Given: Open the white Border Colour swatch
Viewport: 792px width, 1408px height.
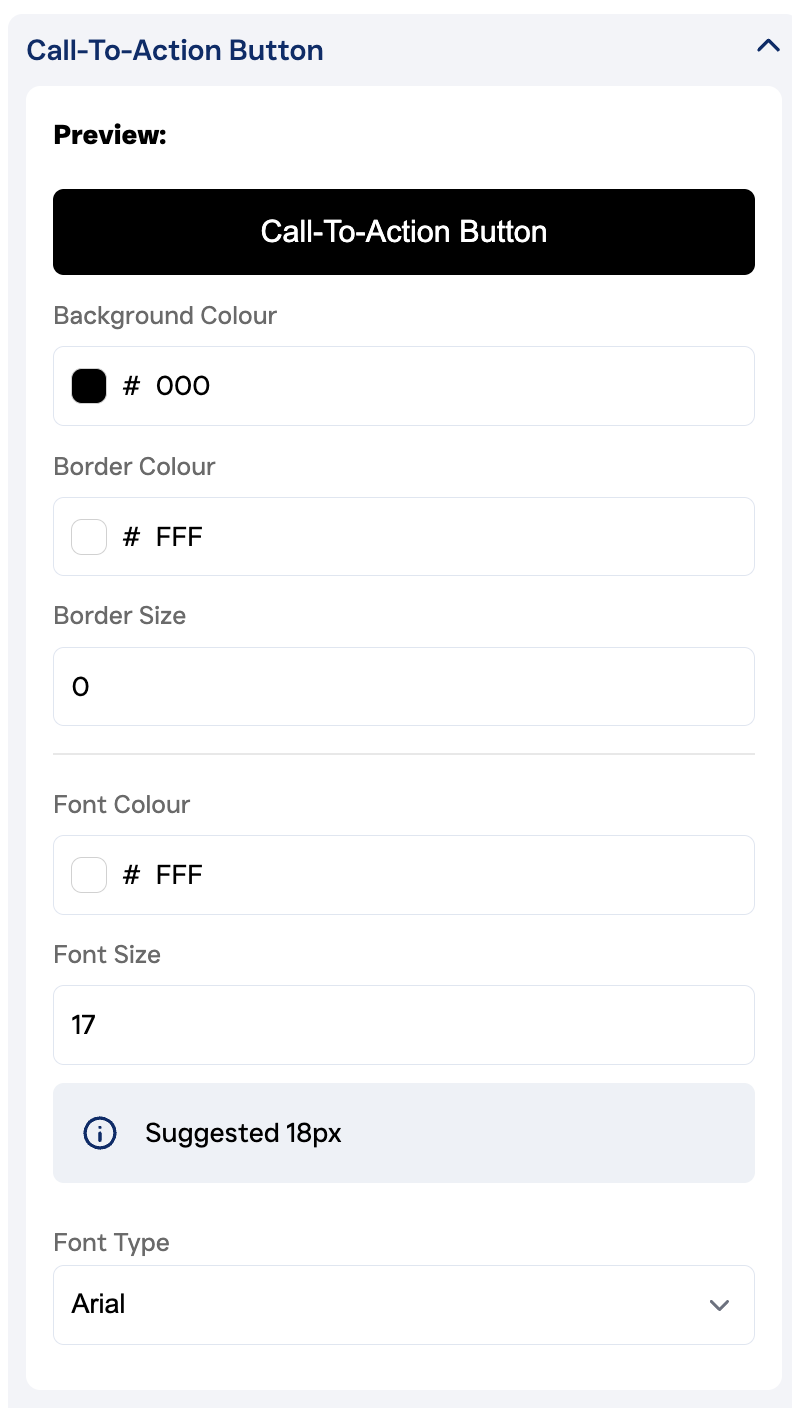Looking at the screenshot, I should [x=89, y=537].
